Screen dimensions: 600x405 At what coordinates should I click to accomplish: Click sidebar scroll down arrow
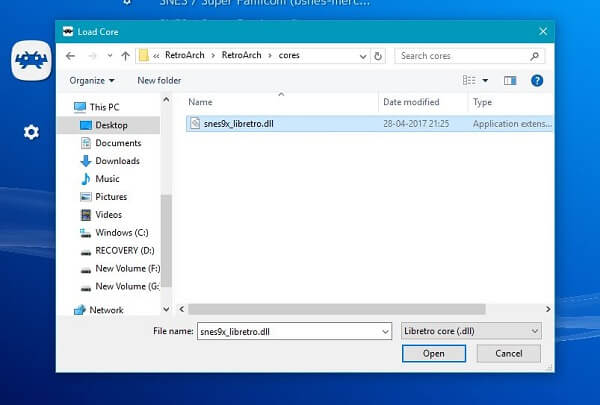point(166,309)
